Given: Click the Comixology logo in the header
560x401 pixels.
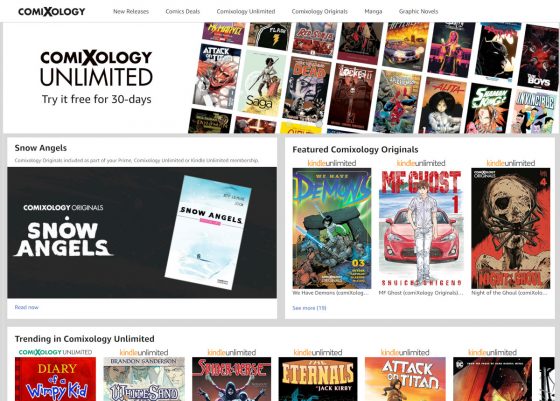Looking at the screenshot, I should [x=52, y=11].
